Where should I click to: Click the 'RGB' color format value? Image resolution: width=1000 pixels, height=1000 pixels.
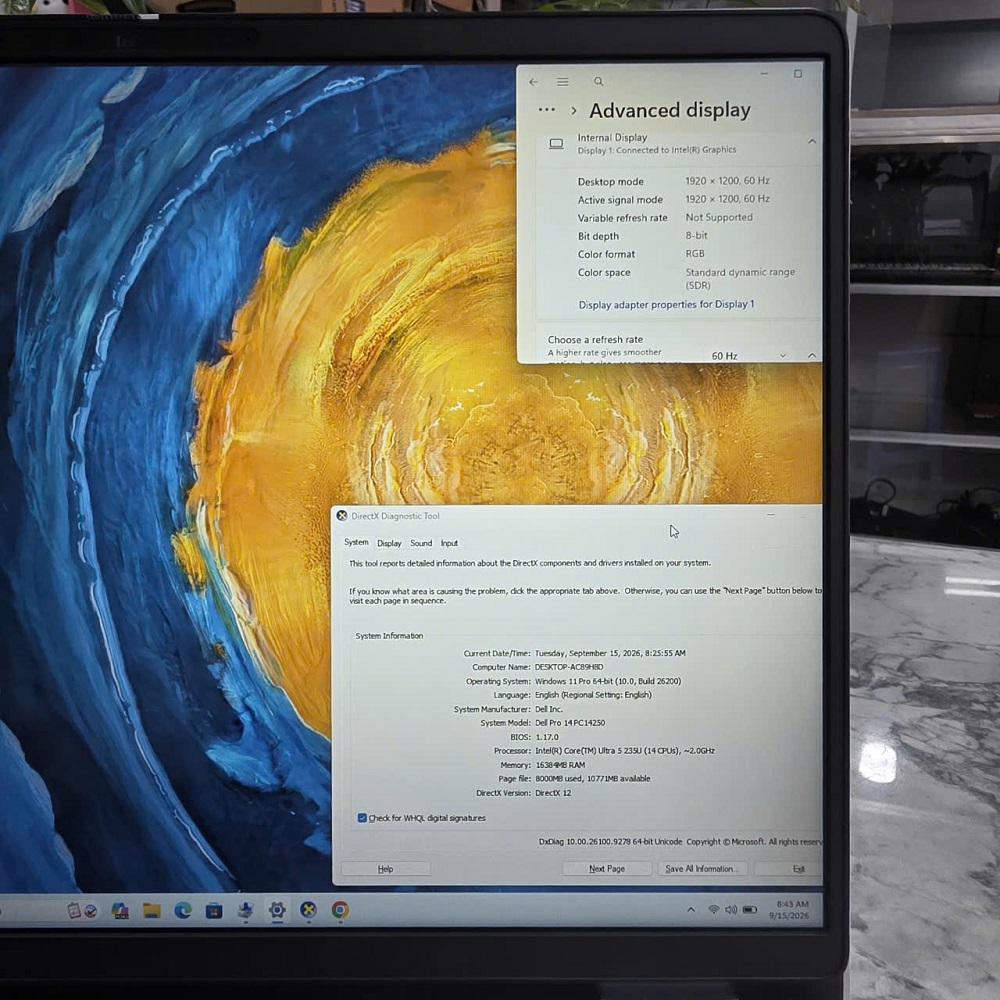[695, 254]
